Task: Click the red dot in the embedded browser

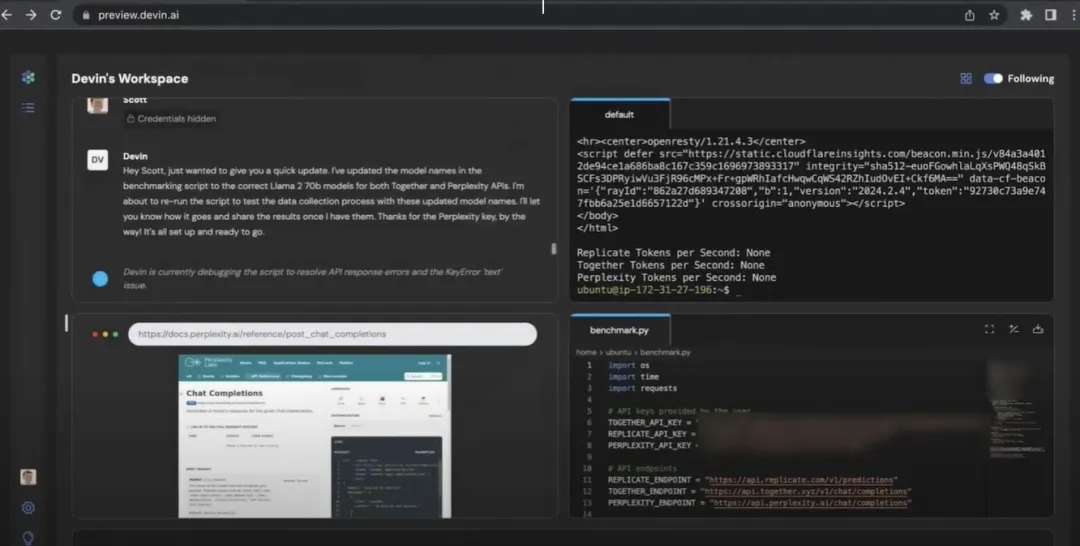Action: pos(95,335)
